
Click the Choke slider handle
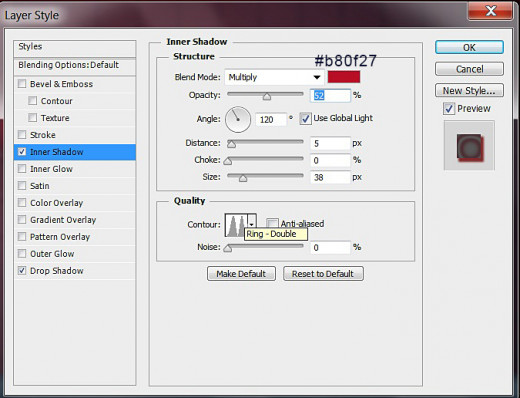coord(228,161)
